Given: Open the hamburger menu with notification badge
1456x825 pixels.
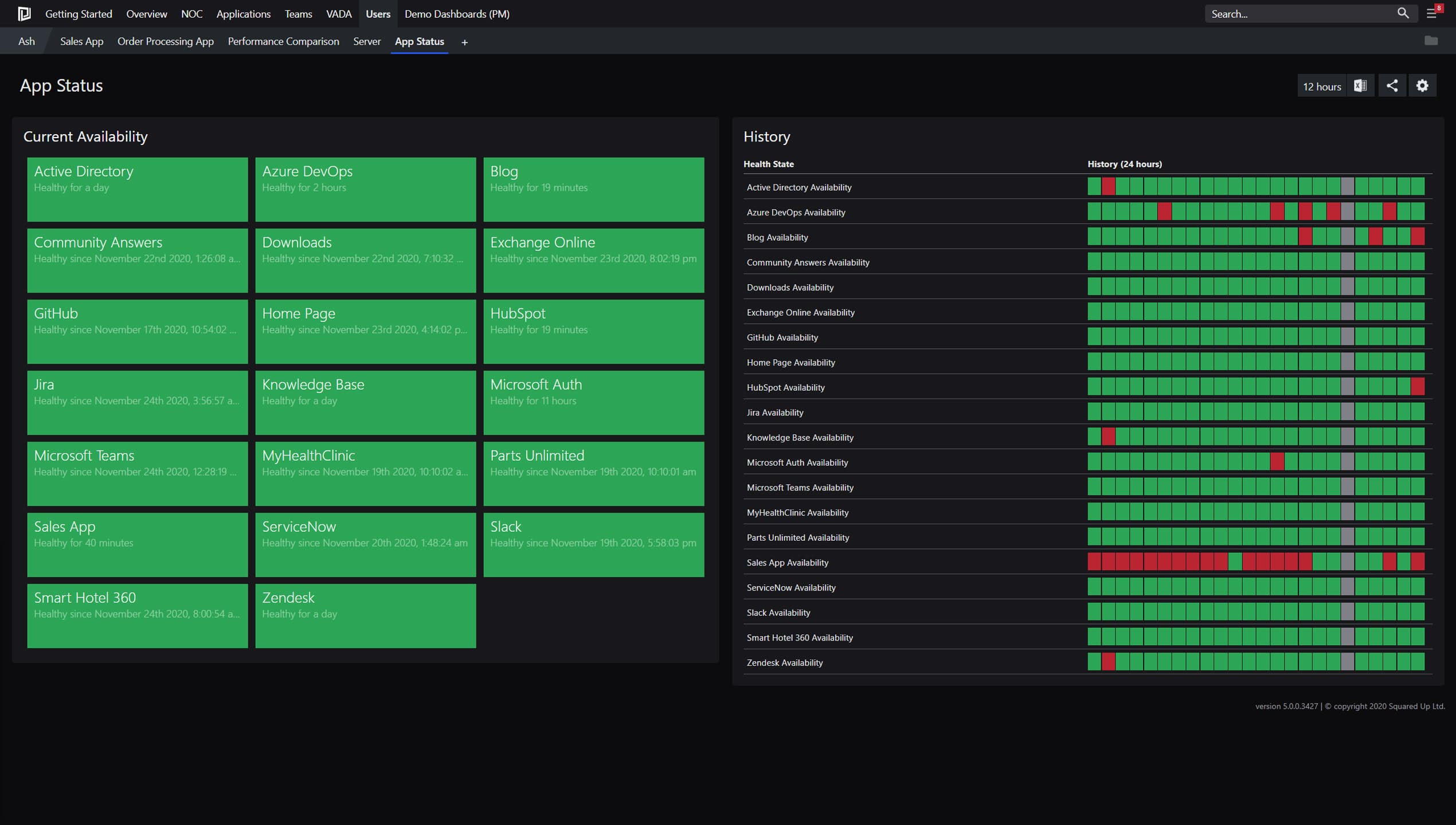Looking at the screenshot, I should (x=1432, y=13).
